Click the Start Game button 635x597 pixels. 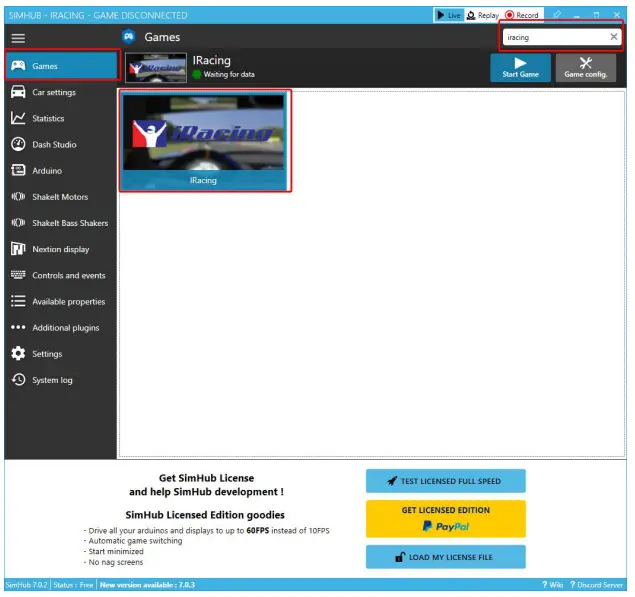(520, 68)
